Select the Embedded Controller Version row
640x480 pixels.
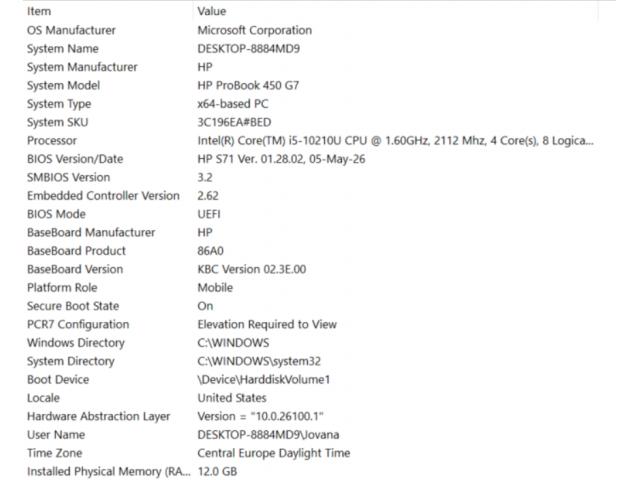click(x=310, y=196)
